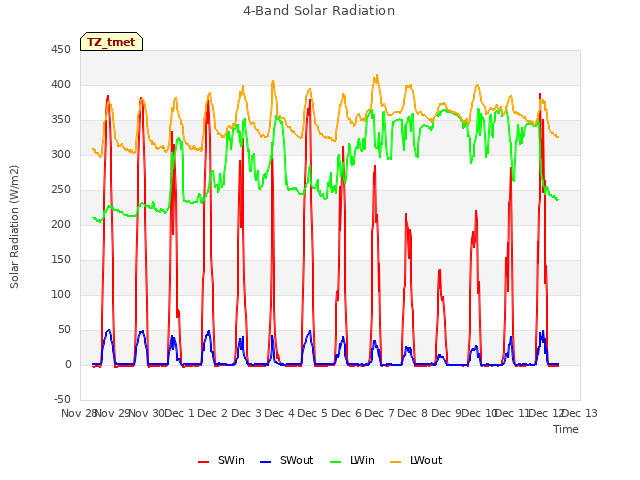Click the Dec 5 x-axis label
This screenshot has height=480, width=640.
(x=313, y=413)
